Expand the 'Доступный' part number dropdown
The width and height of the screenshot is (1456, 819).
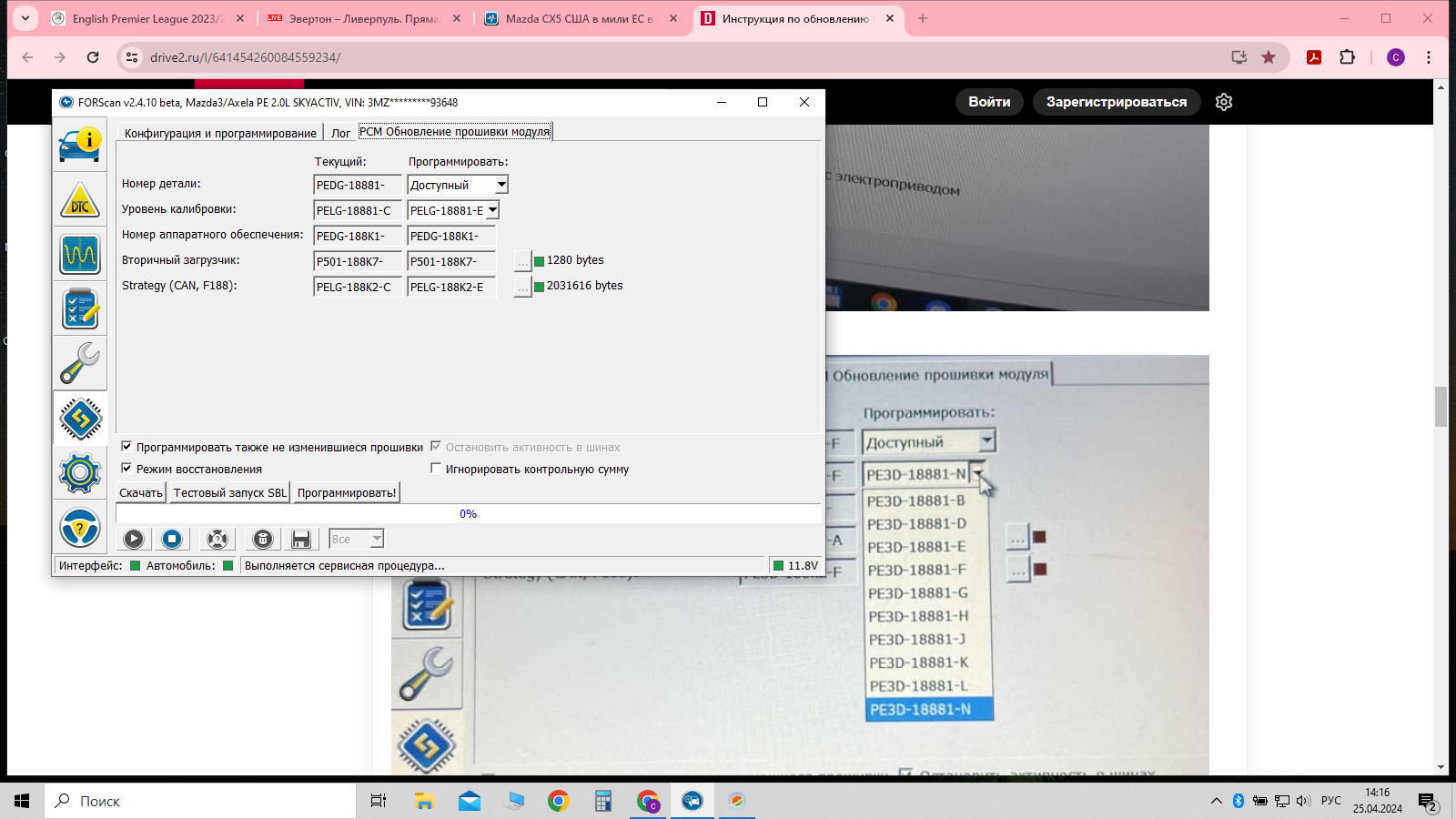tap(501, 186)
